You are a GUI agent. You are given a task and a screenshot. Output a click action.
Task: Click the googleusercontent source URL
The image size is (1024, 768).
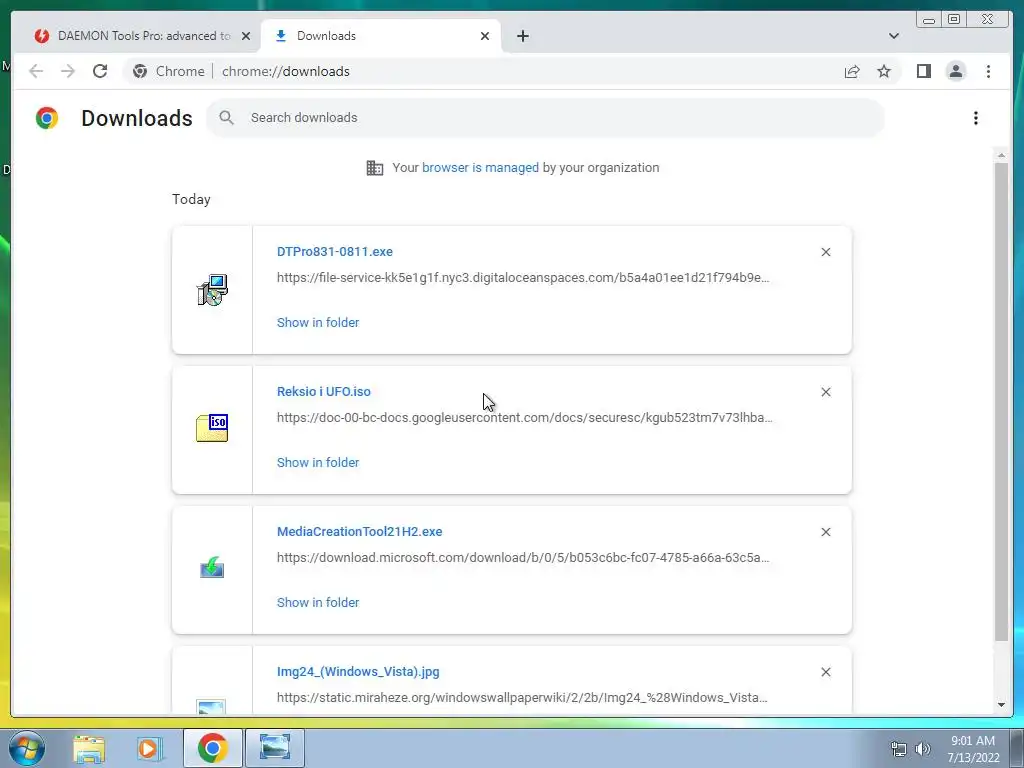(524, 417)
